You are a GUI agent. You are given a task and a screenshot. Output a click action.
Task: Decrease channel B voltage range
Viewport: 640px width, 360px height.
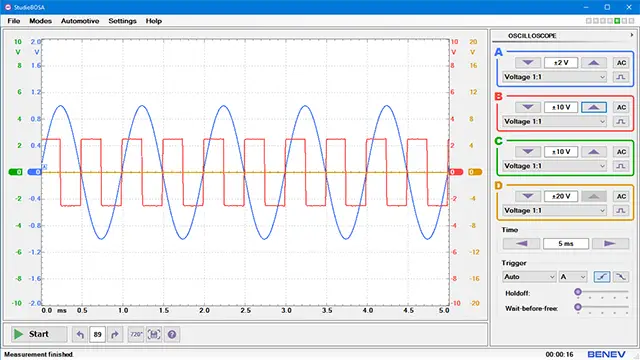pos(528,107)
